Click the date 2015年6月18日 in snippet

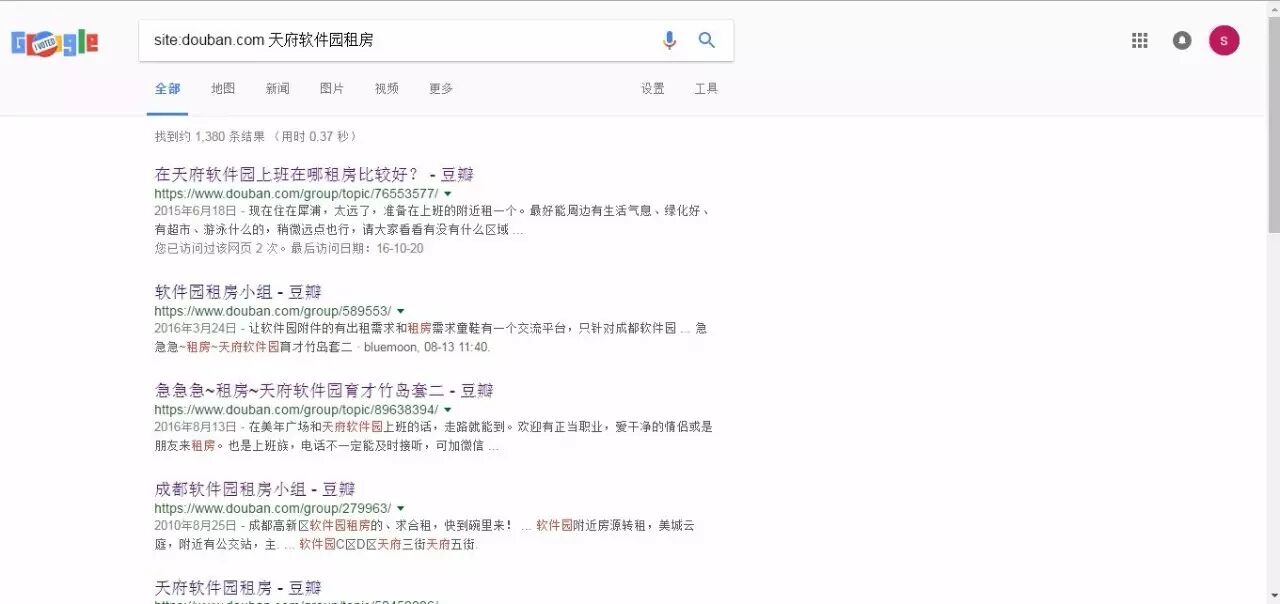196,212
